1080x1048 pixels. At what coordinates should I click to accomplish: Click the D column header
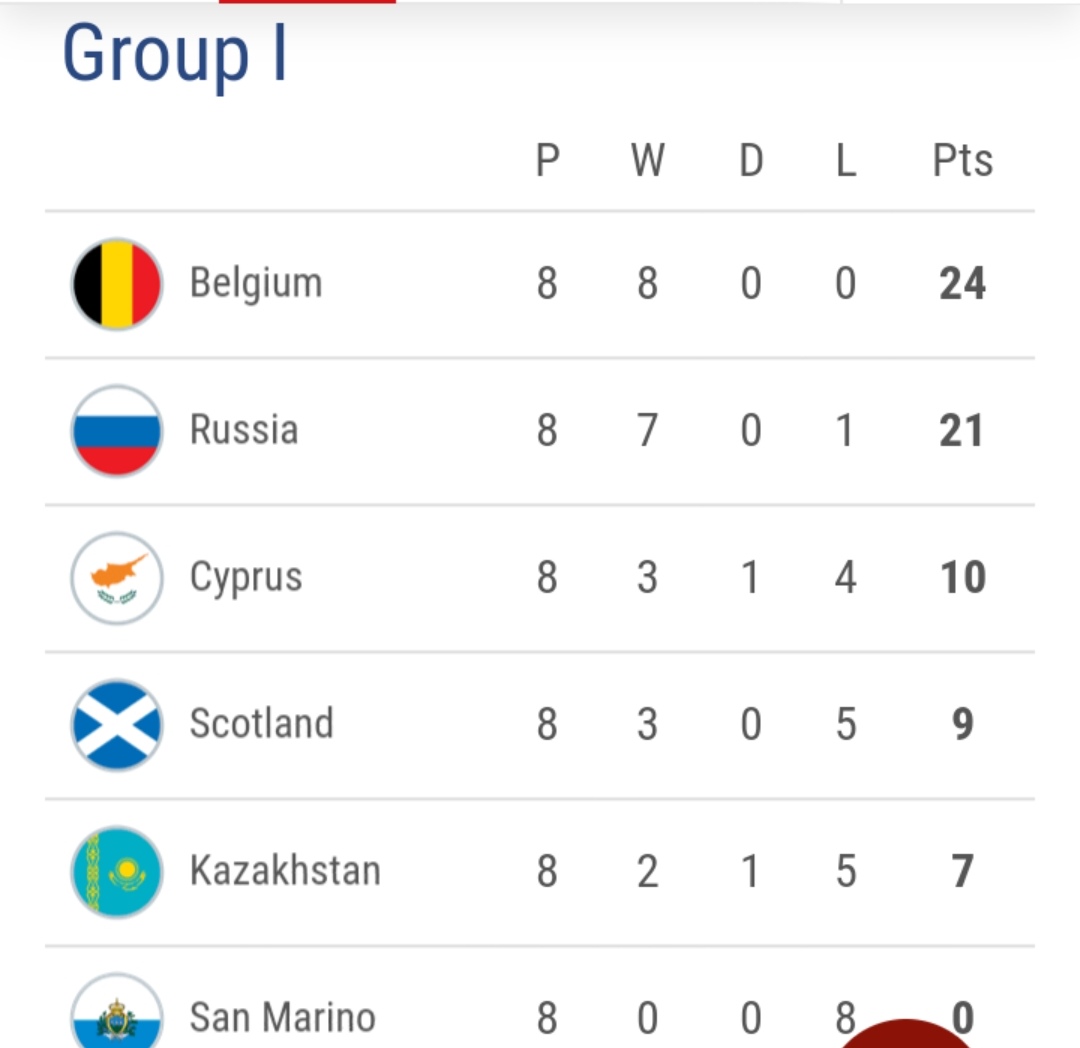pyautogui.click(x=751, y=161)
